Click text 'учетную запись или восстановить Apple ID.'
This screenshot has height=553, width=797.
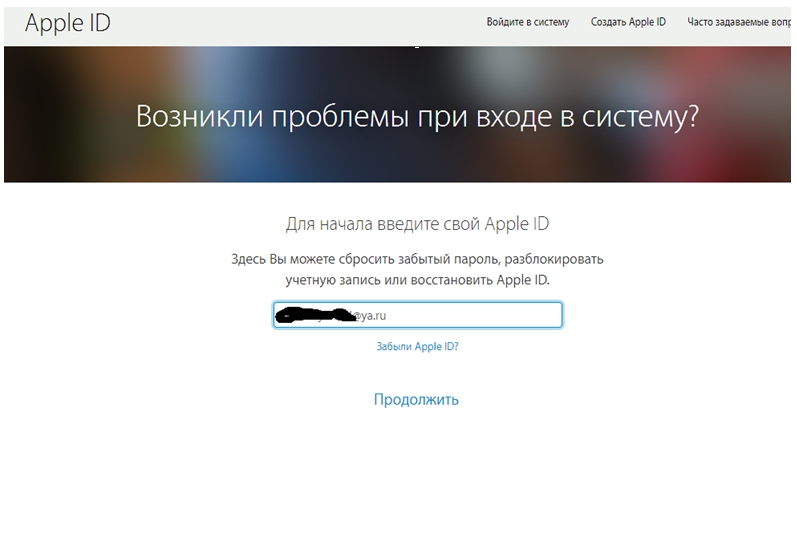pyautogui.click(x=417, y=280)
